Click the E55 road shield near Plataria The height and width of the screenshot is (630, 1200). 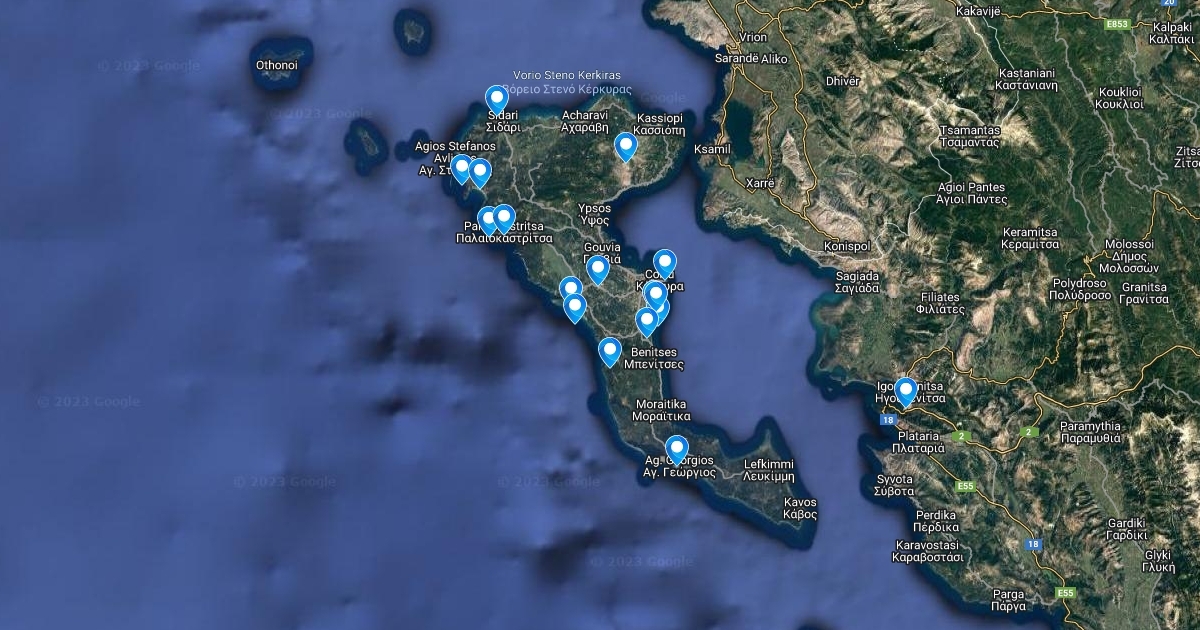click(965, 487)
